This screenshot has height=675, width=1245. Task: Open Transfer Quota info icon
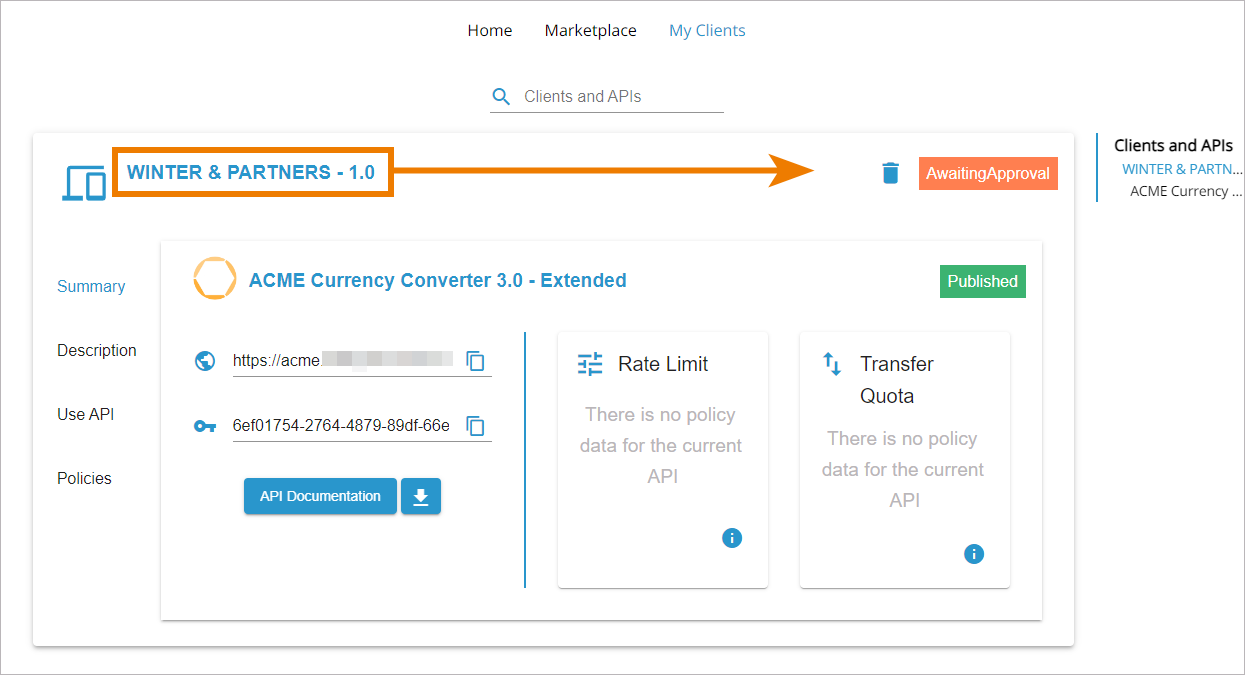tap(974, 554)
